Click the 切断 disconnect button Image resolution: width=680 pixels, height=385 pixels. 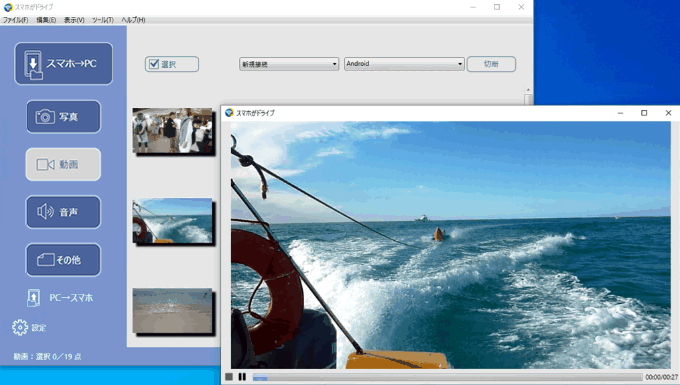(x=491, y=64)
